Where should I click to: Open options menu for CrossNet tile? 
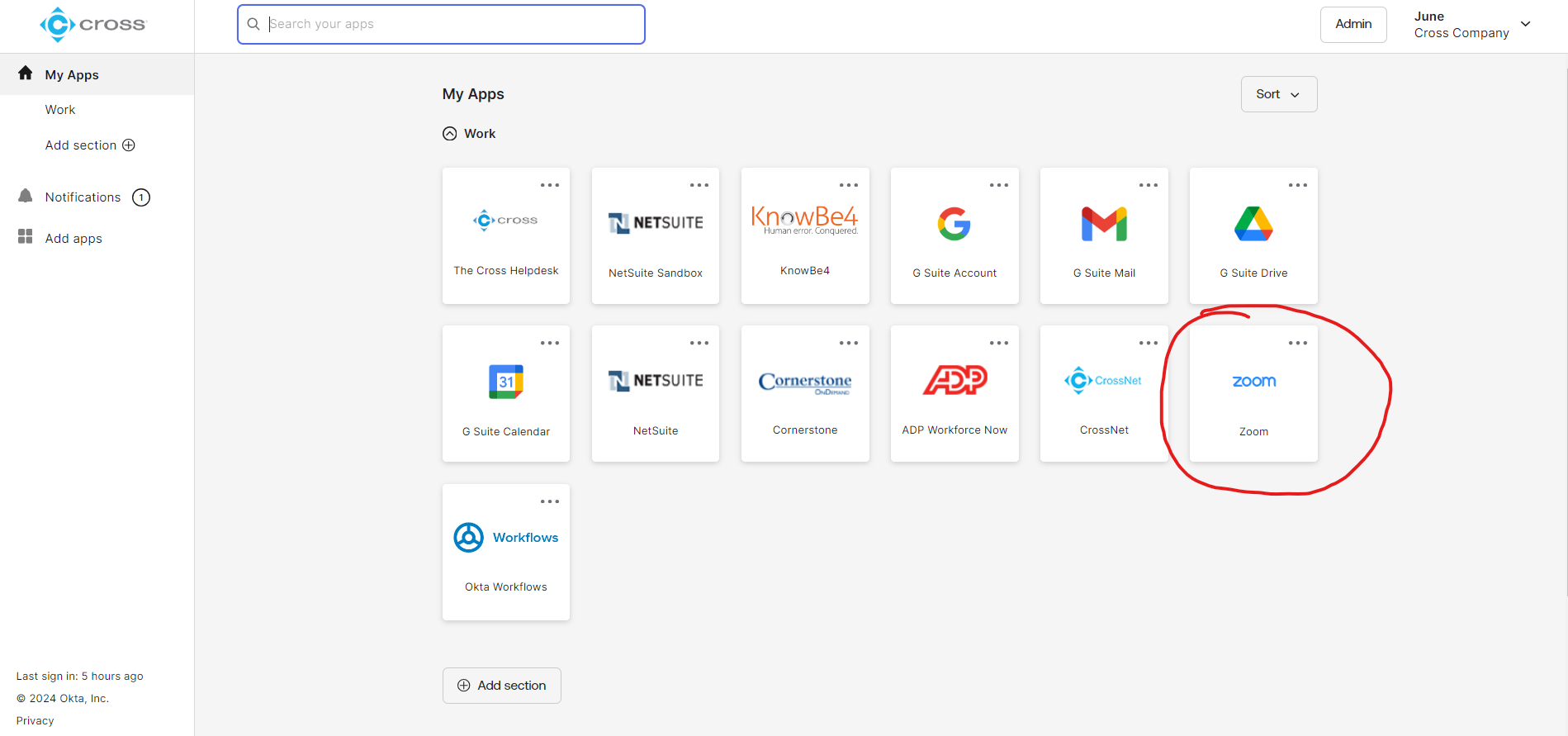pos(1149,343)
